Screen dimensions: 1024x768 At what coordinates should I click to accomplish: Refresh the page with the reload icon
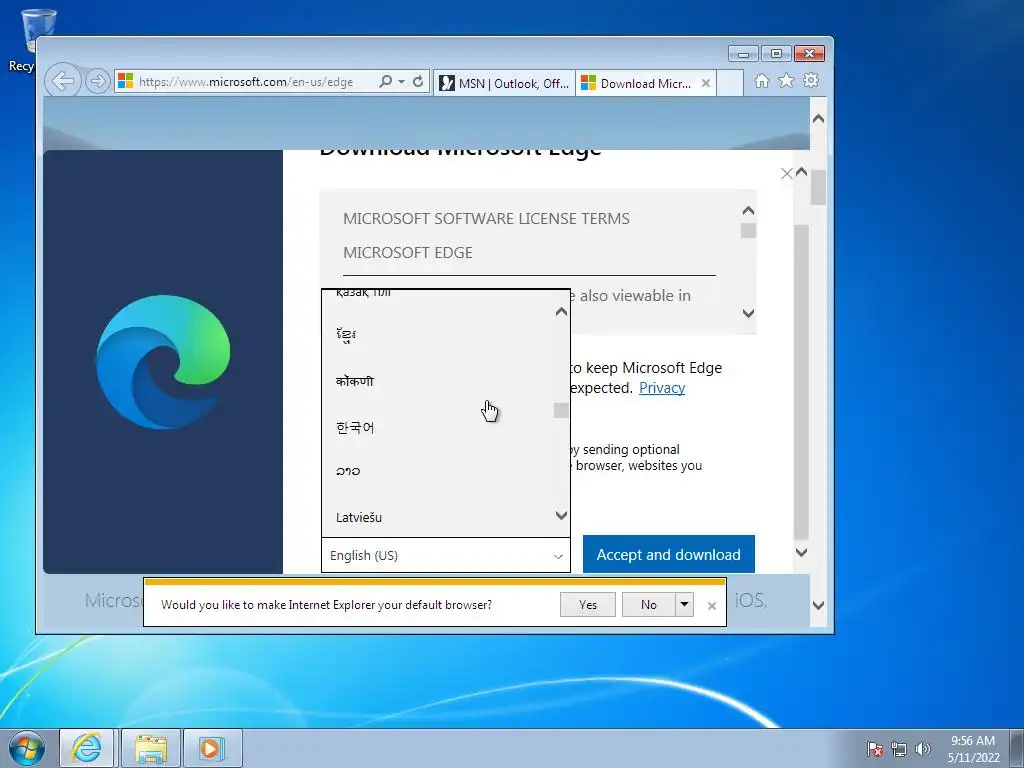pyautogui.click(x=418, y=82)
